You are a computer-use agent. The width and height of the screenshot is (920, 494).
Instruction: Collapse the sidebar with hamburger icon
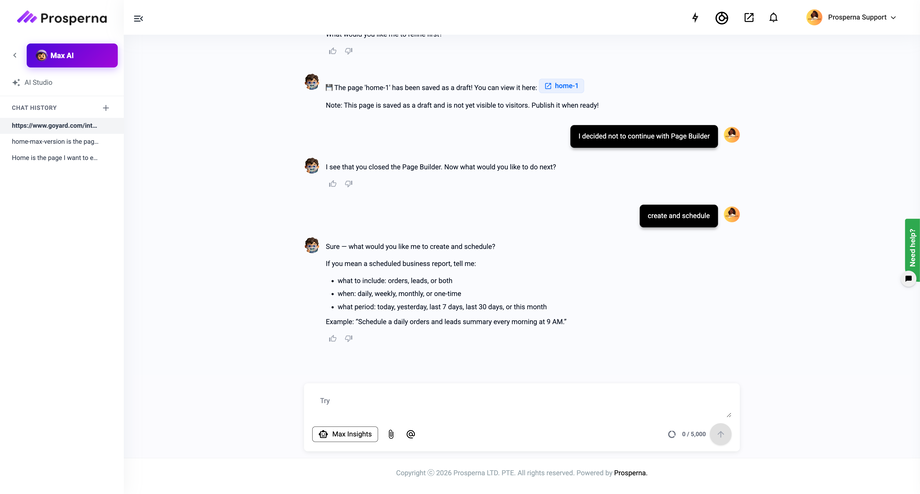tap(138, 19)
